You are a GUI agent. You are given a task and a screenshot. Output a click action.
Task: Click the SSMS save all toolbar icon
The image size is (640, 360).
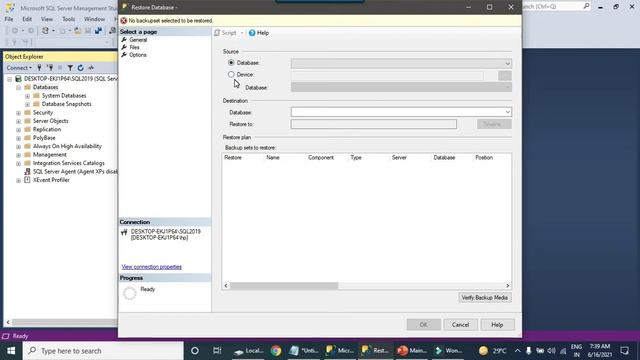click(x=98, y=31)
